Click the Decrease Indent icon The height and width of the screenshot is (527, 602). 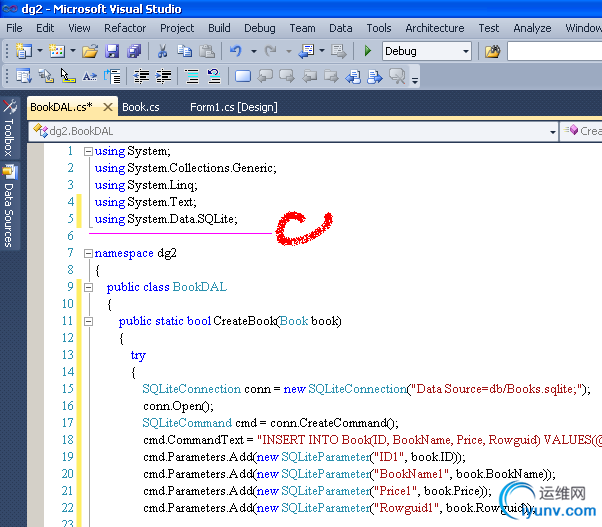click(142, 76)
